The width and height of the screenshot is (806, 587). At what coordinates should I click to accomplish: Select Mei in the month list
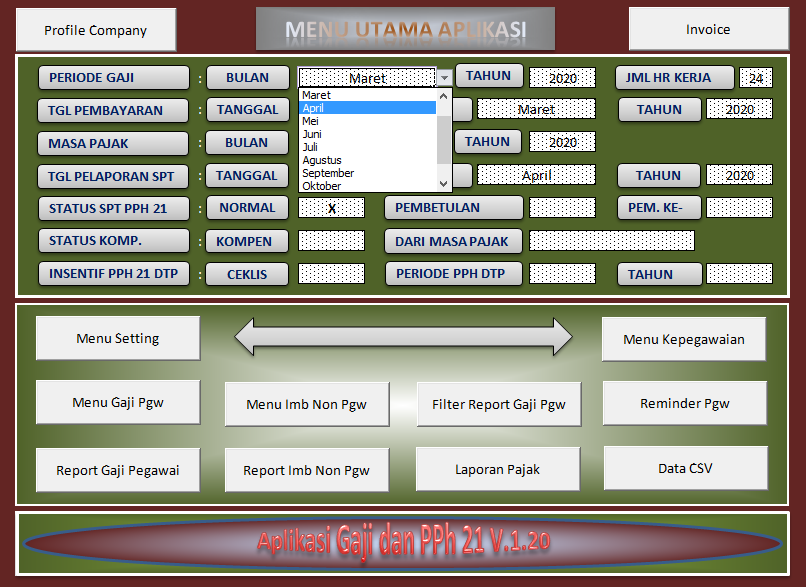pyautogui.click(x=367, y=121)
